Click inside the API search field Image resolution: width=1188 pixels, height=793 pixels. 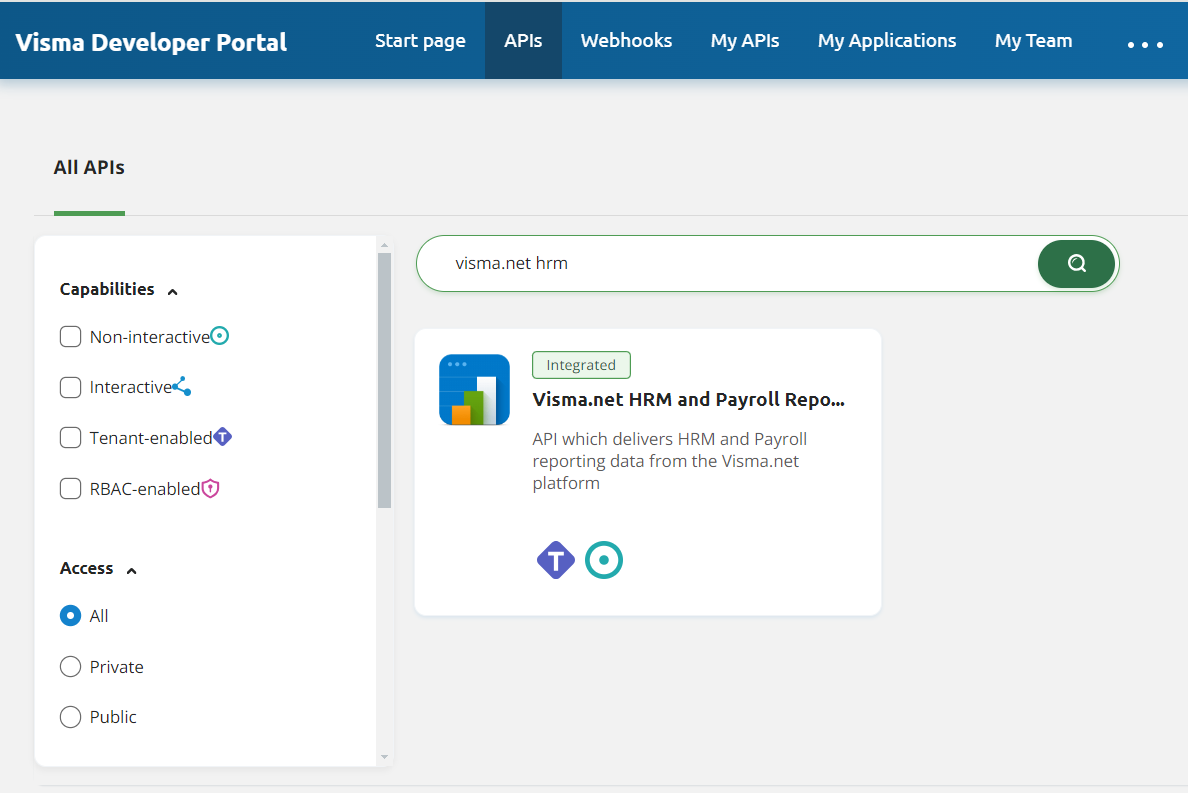click(x=700, y=263)
